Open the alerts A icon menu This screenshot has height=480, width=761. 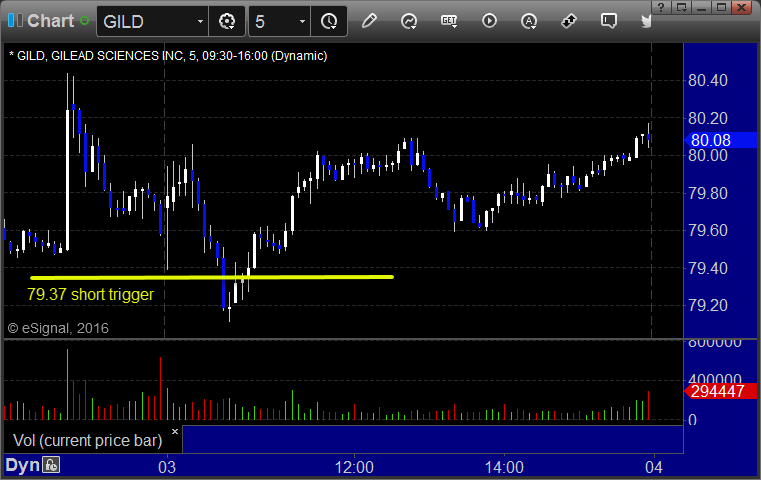click(529, 21)
